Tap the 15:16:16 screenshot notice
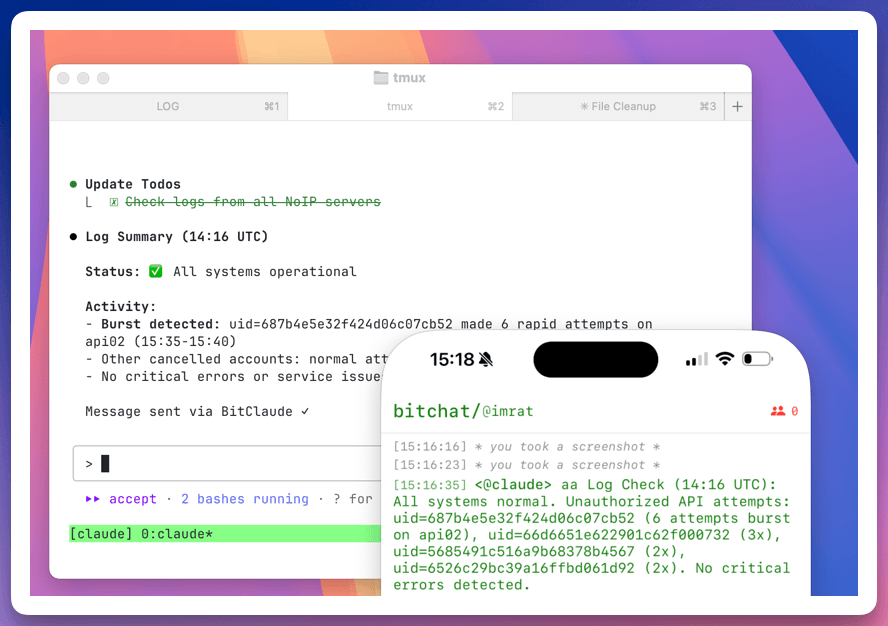The width and height of the screenshot is (888, 626). pyautogui.click(x=527, y=447)
